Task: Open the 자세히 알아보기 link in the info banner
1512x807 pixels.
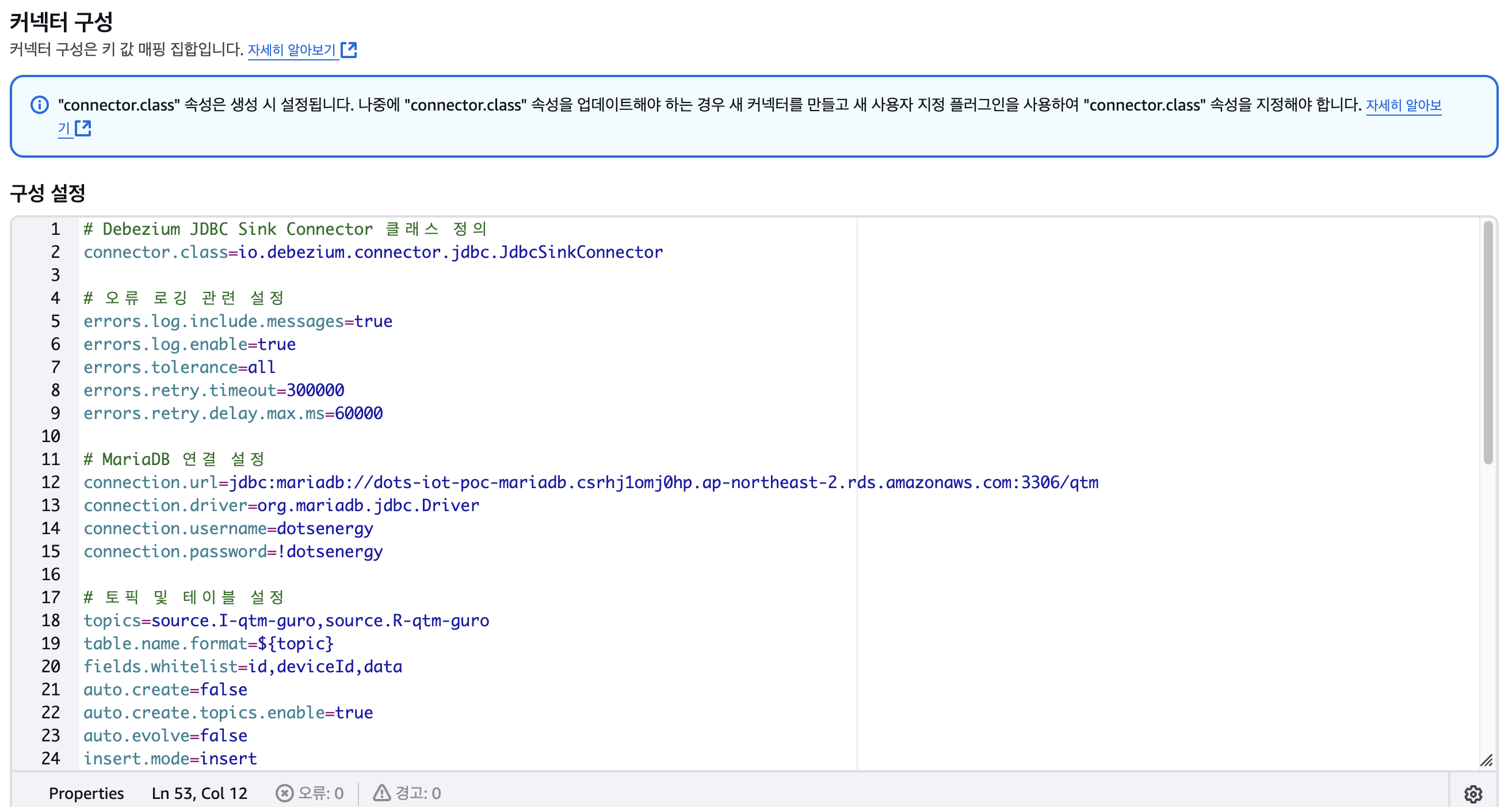Action: (x=1403, y=105)
